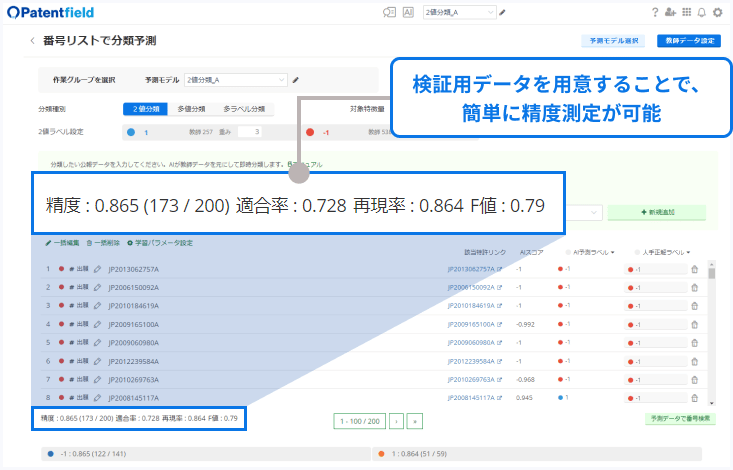Click scrollbar down arrow of list
The image size is (733, 470).
711,403
